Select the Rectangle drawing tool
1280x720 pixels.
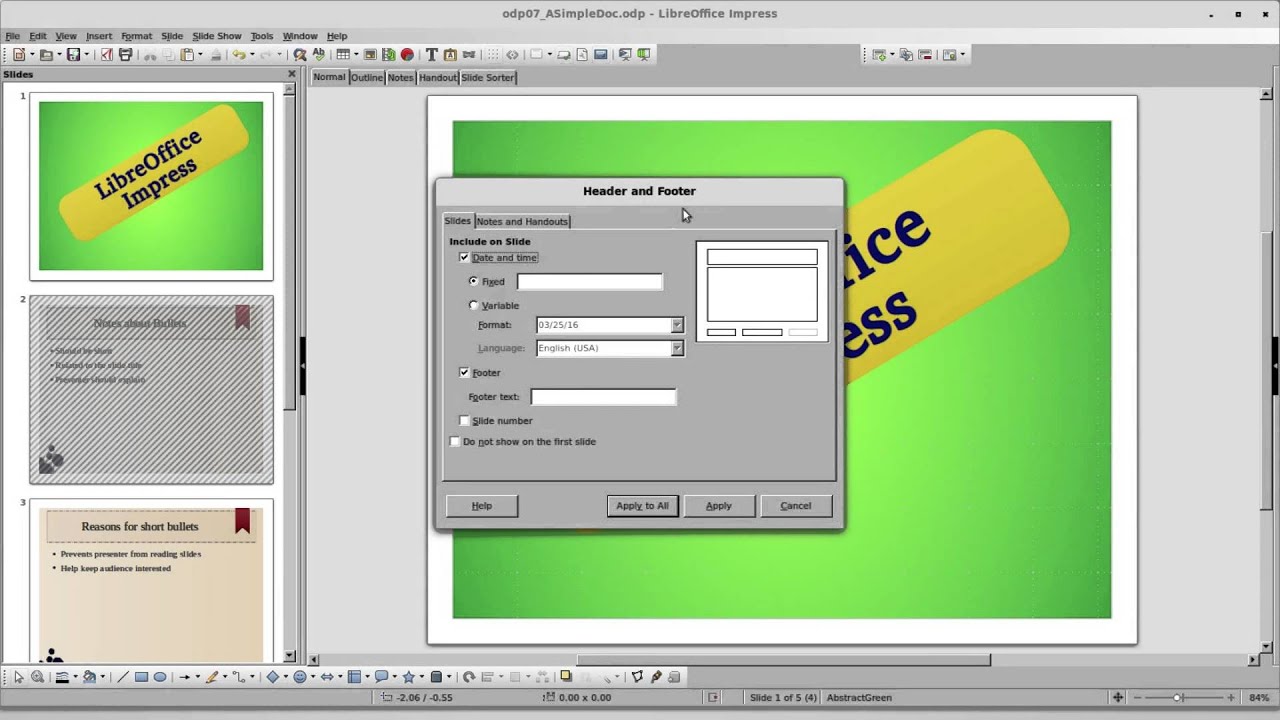click(x=141, y=677)
